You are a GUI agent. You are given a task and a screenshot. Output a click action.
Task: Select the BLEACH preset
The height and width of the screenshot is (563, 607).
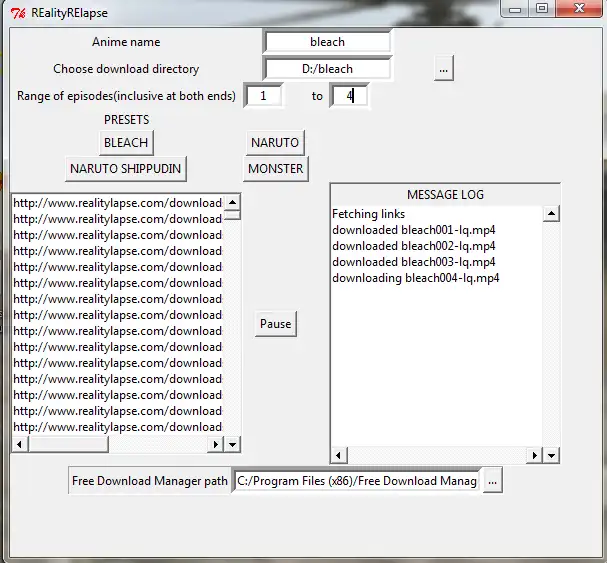pyautogui.click(x=126, y=142)
